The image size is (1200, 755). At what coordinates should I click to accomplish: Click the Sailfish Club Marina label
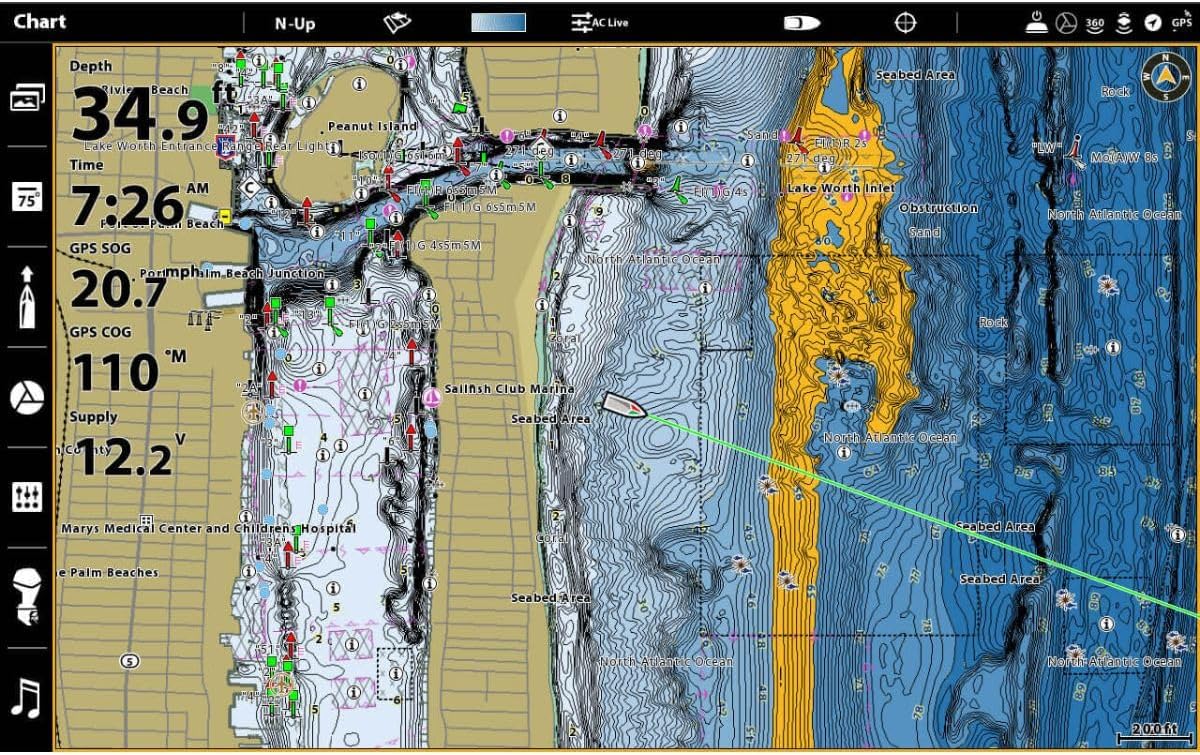[509, 389]
